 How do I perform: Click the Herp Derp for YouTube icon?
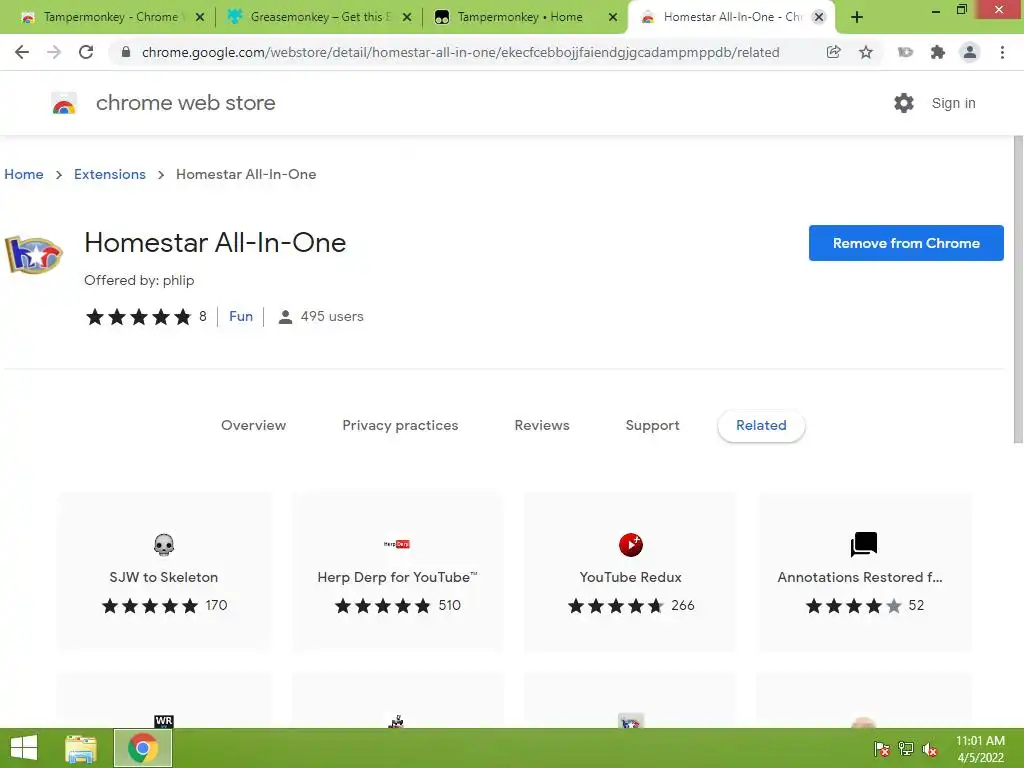click(x=396, y=544)
